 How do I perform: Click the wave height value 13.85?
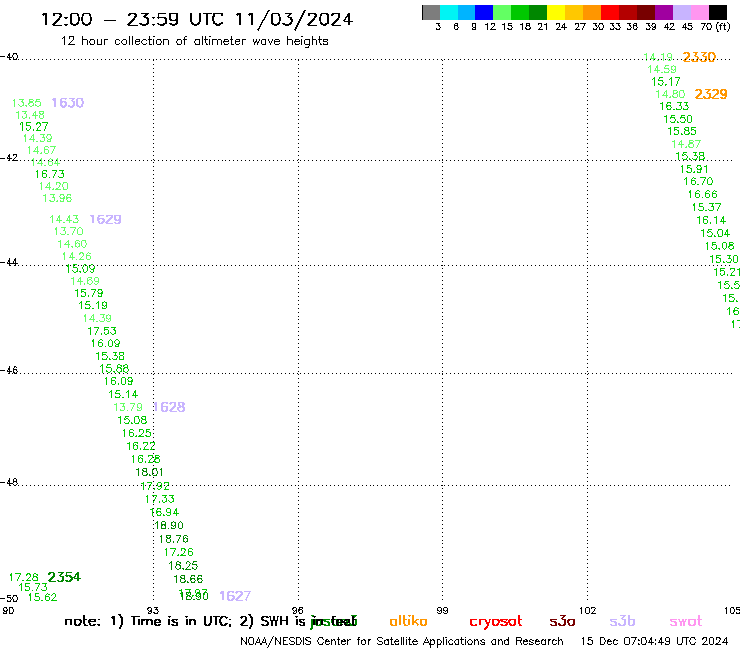click(26, 103)
